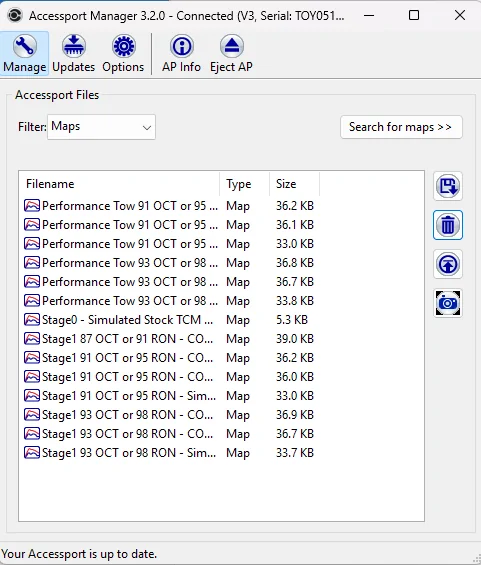Click the 5.3 KB size cell
Viewport: 481px width, 565px height.
click(x=292, y=320)
